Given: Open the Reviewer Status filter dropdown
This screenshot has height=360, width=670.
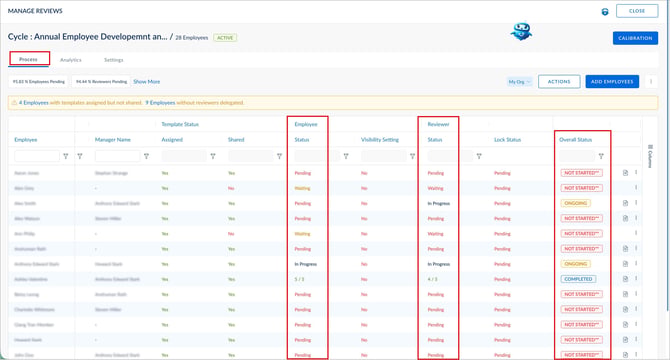Looking at the screenshot, I should click(450, 156).
